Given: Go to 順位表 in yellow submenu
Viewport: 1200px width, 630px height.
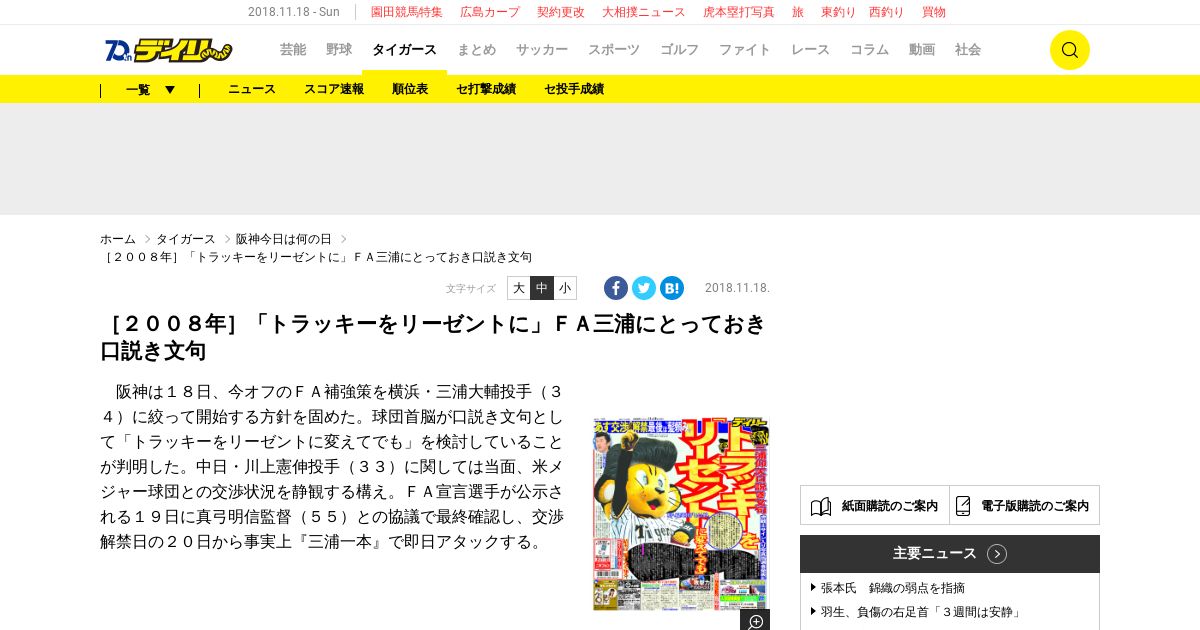Looking at the screenshot, I should pyautogui.click(x=410, y=89).
